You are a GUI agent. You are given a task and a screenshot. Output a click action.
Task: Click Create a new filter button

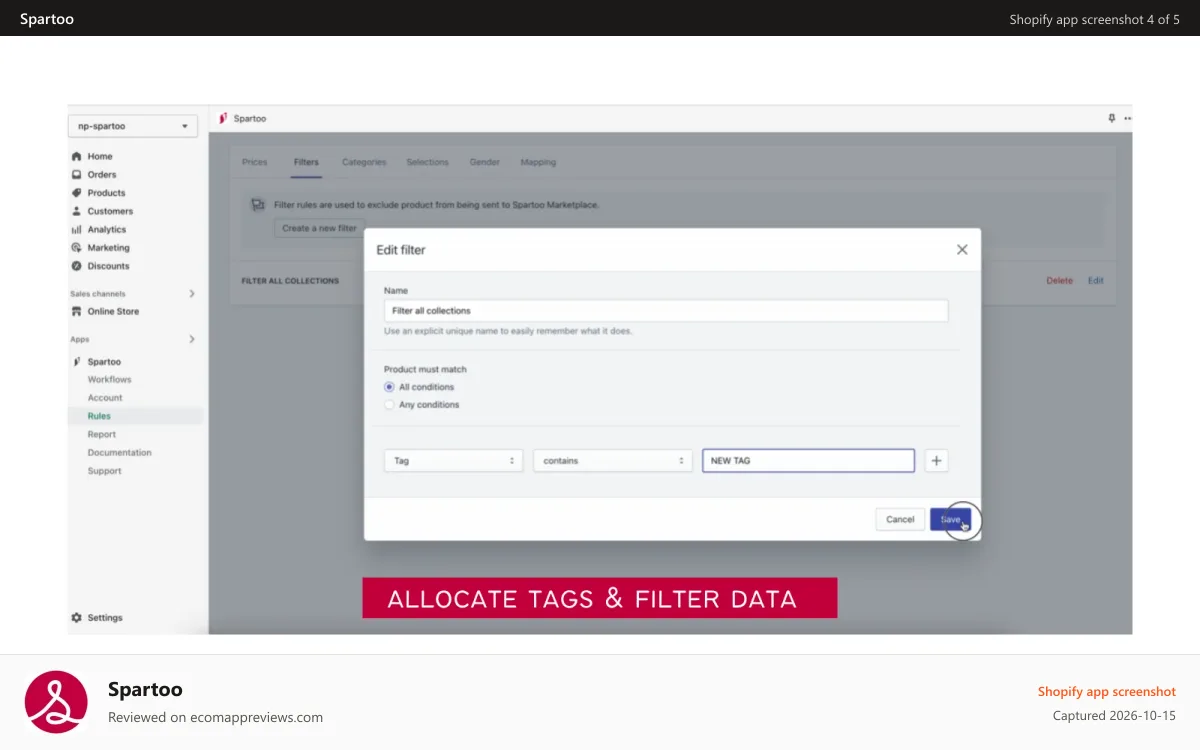(319, 228)
